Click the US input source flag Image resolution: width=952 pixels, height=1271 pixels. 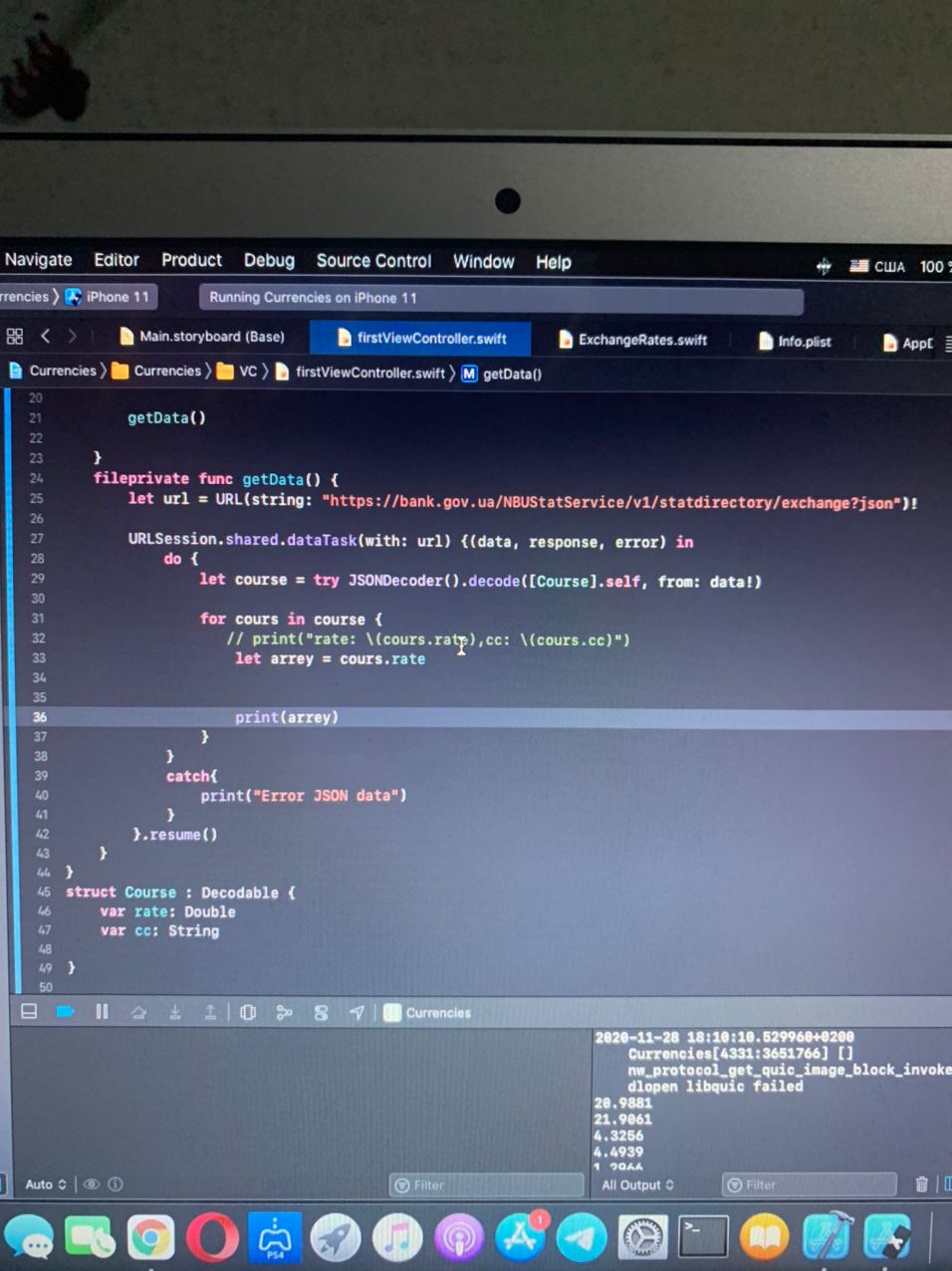point(858,265)
